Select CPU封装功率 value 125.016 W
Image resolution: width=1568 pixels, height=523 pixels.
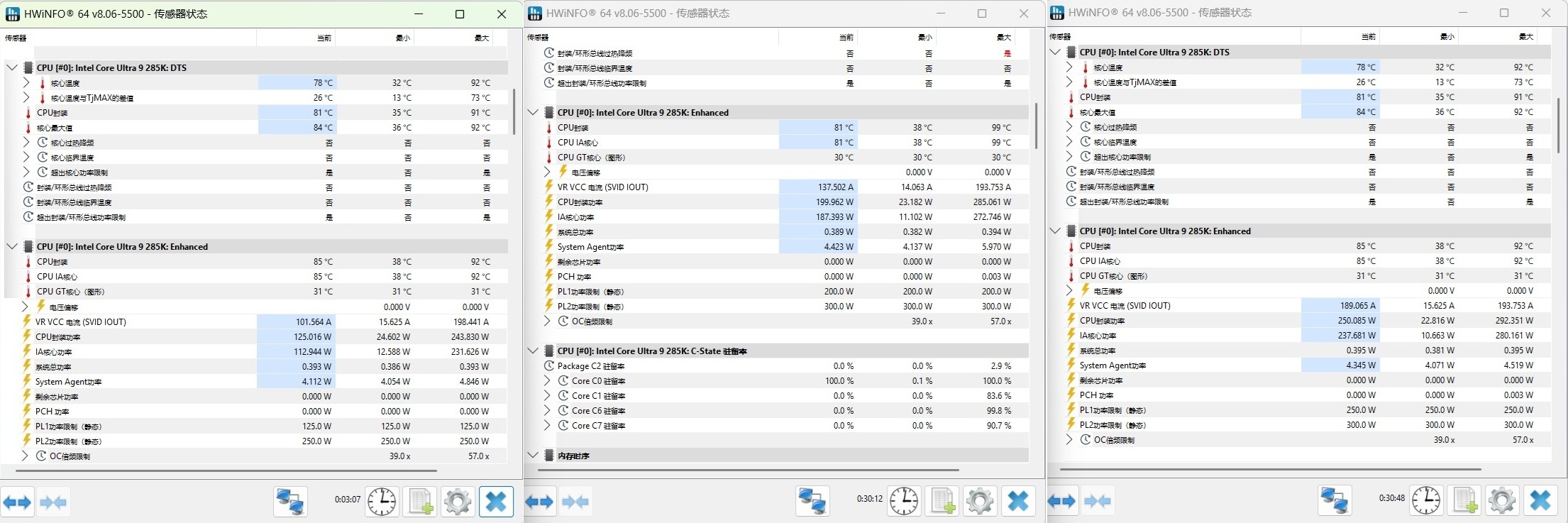pos(297,336)
